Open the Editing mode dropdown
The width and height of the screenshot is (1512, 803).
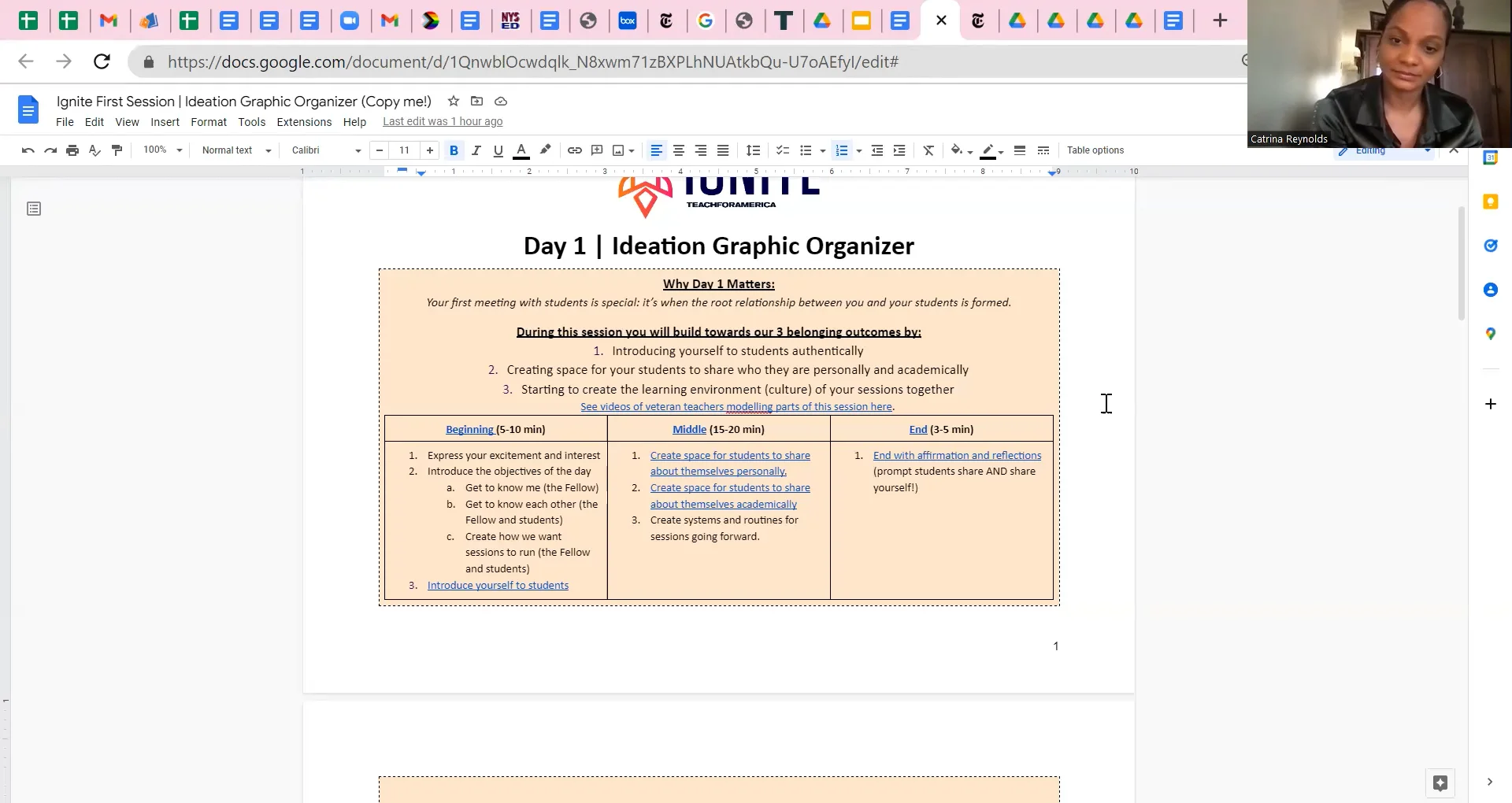1384,152
